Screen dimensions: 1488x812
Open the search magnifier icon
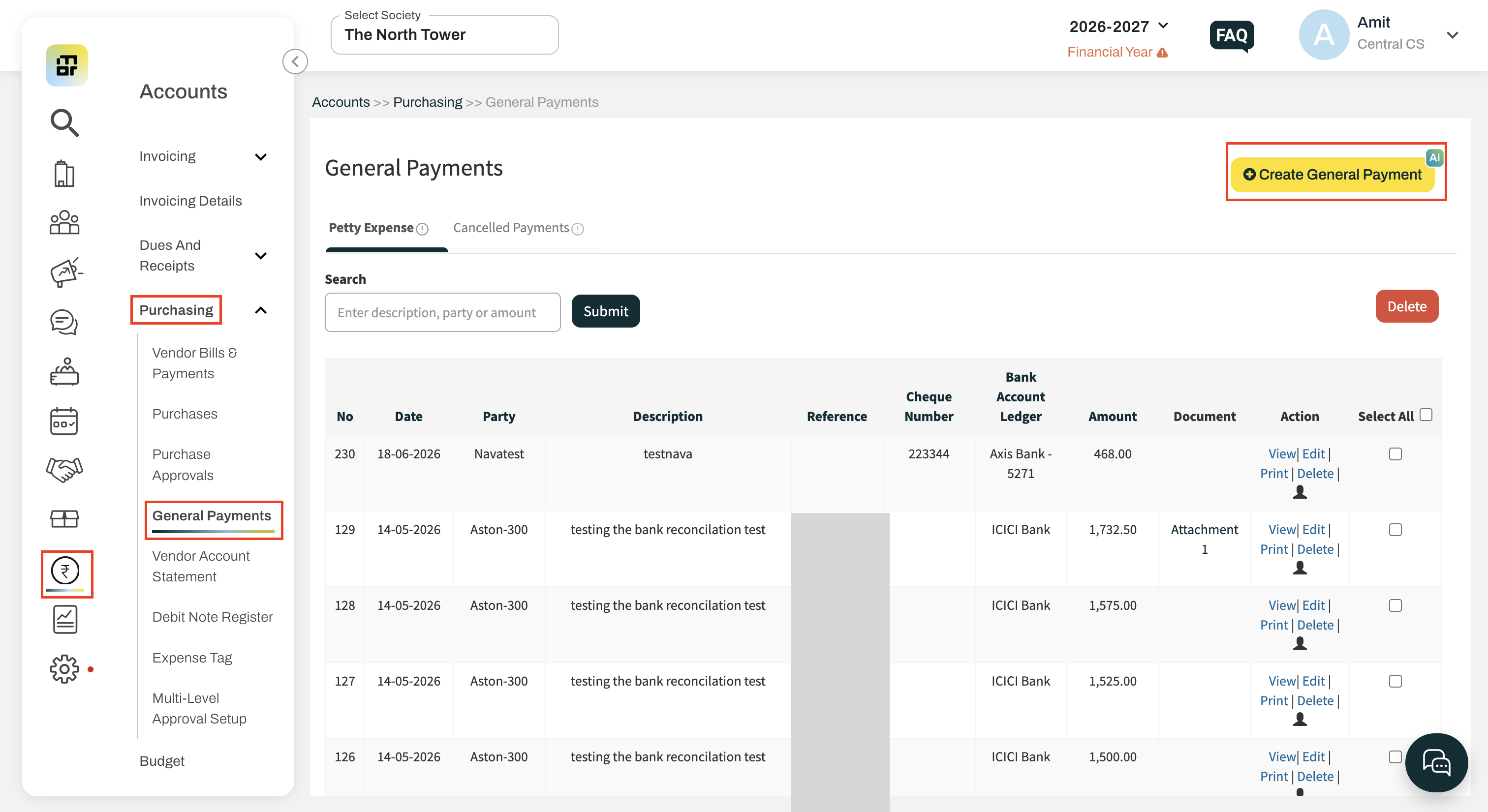[64, 122]
